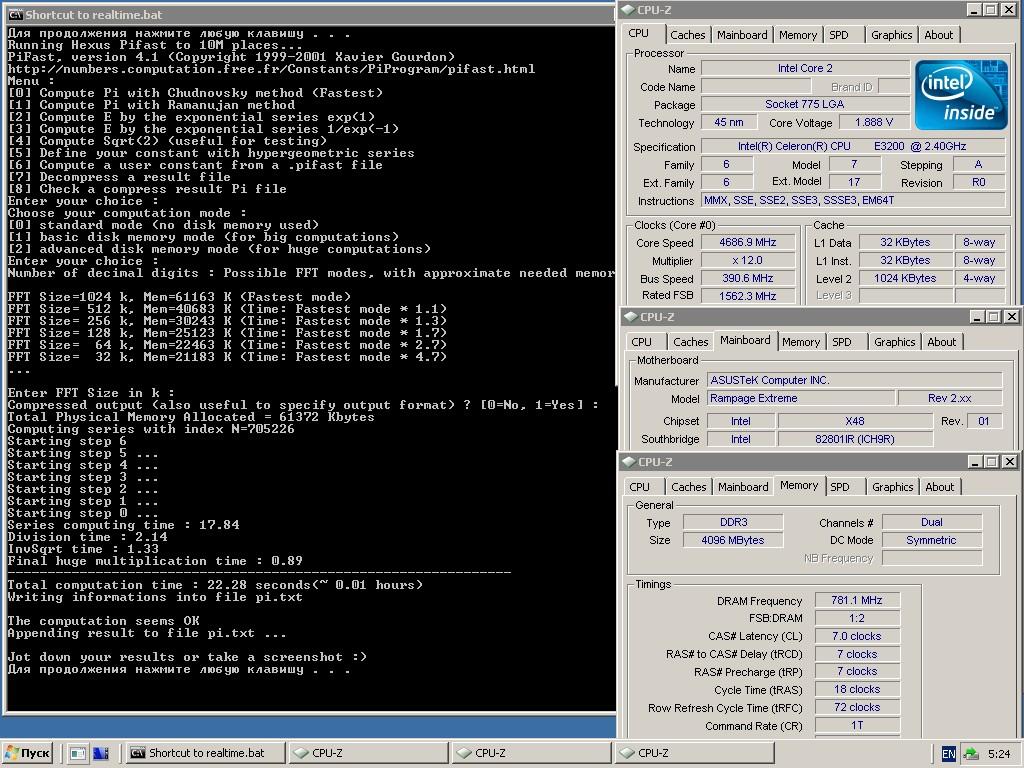Click the Cycle Time tRAS value '18 clocks'

(x=857, y=690)
